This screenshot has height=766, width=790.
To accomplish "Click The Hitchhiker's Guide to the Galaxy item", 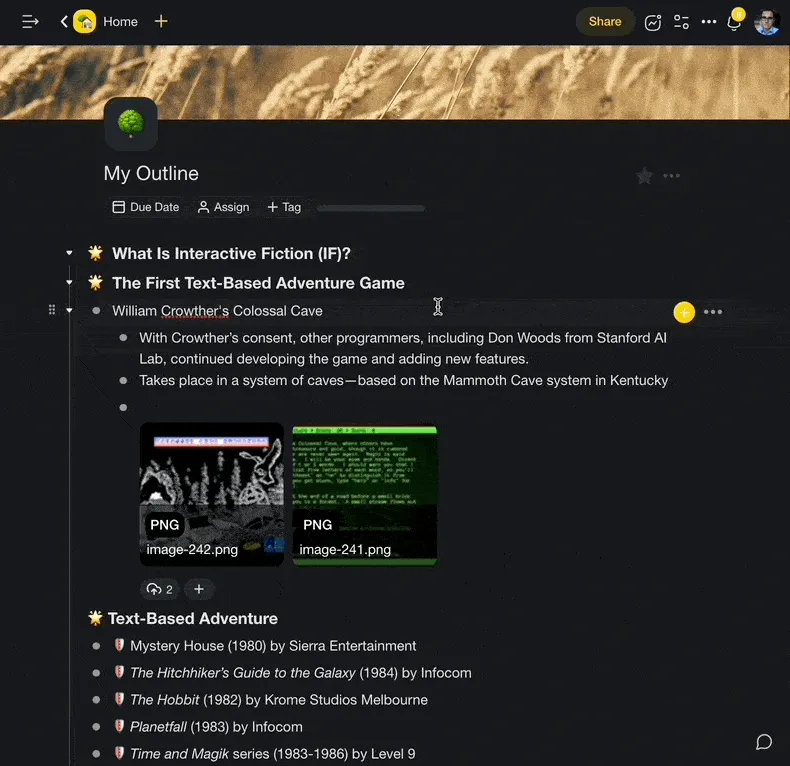I will (301, 673).
